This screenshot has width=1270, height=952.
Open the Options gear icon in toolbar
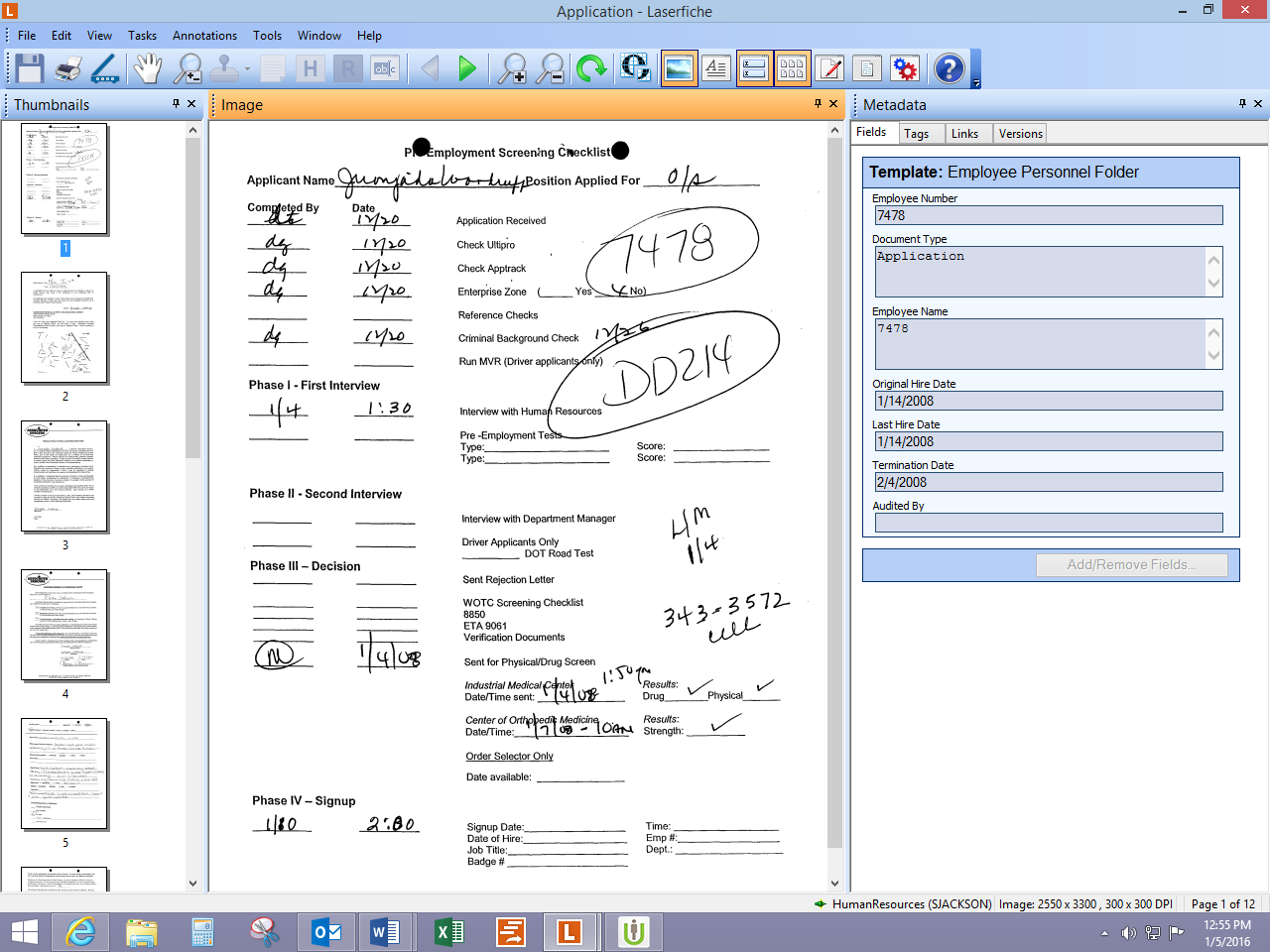905,68
